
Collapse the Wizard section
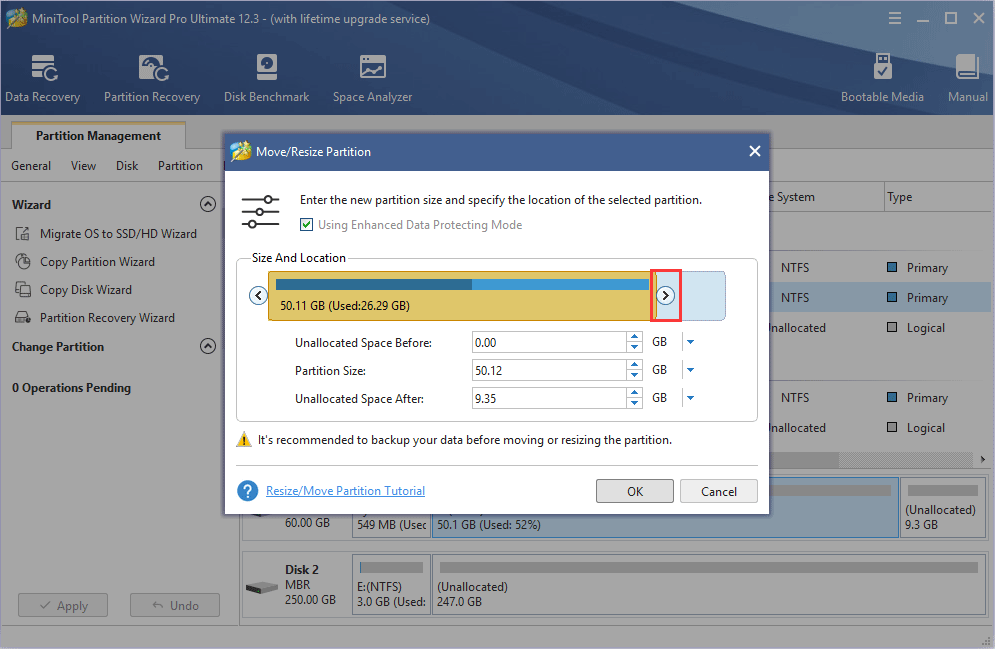click(x=208, y=204)
